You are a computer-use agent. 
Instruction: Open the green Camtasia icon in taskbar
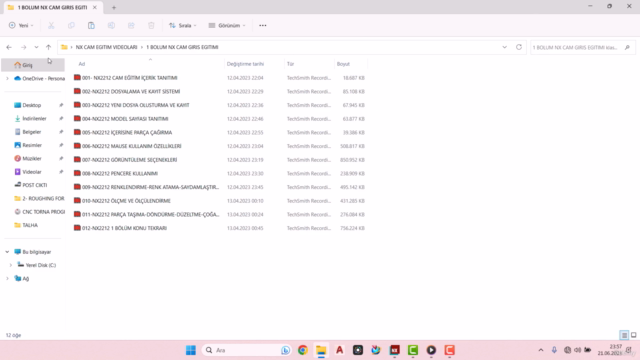(413, 350)
